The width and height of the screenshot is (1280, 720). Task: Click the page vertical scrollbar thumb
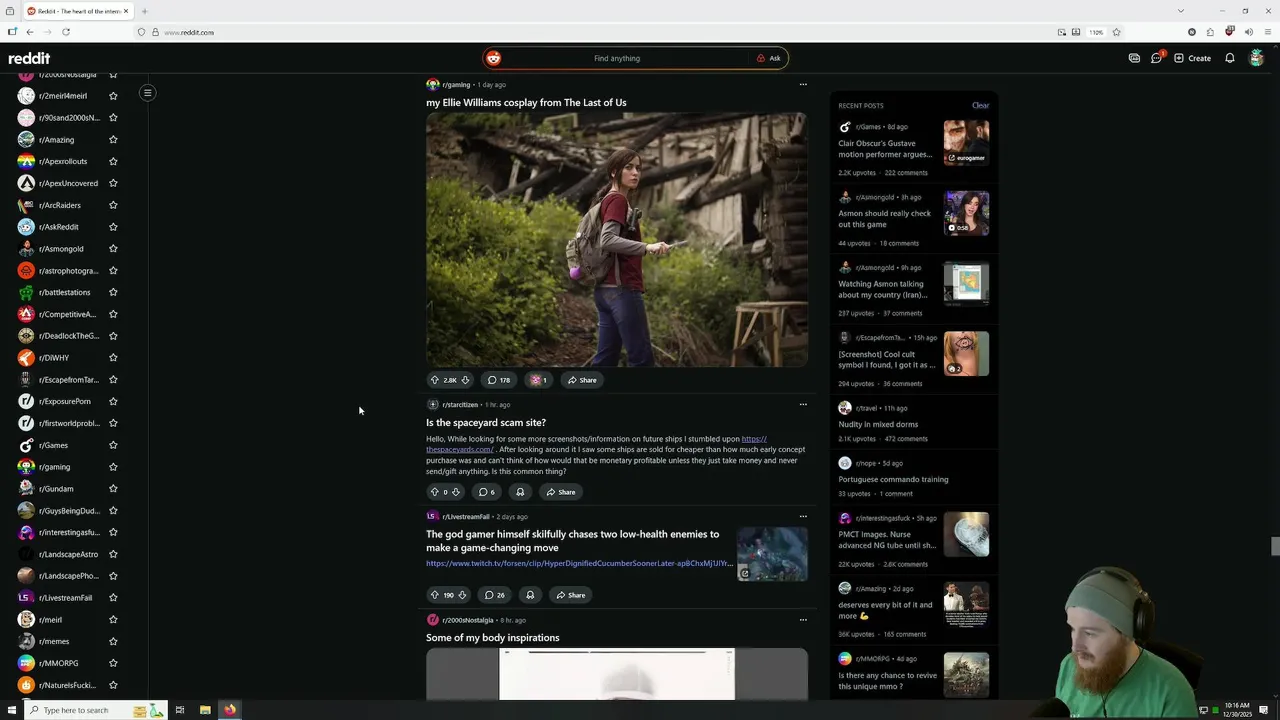pyautogui.click(x=1275, y=546)
